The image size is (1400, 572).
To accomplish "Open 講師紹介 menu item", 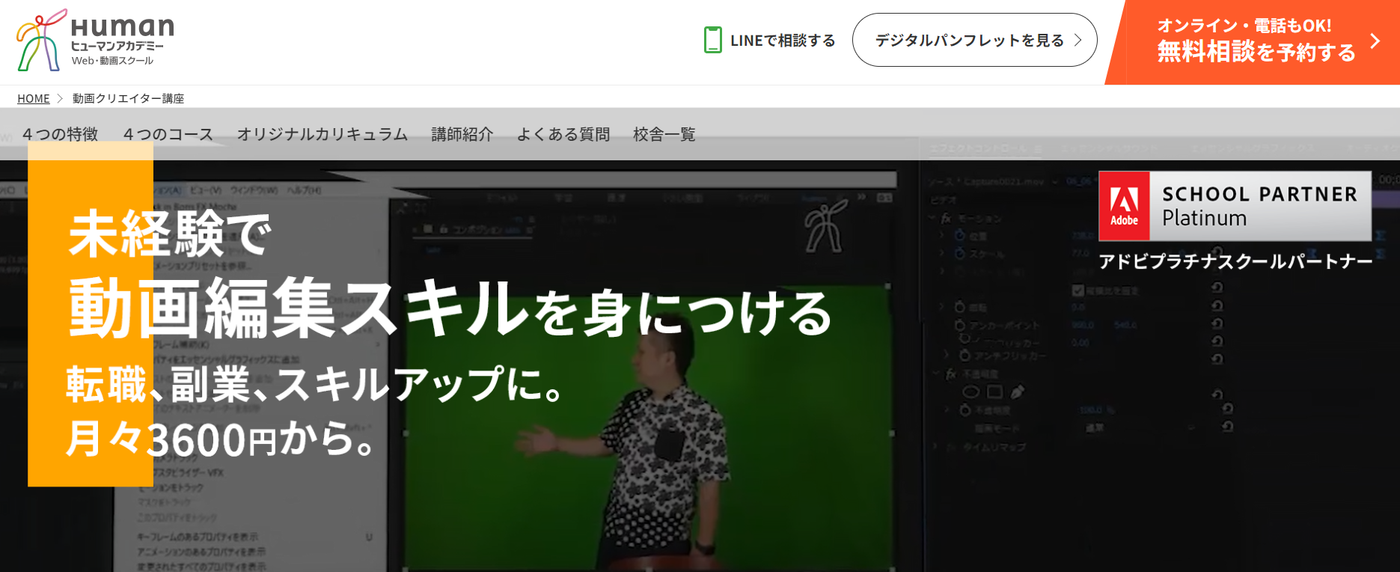I will pyautogui.click(x=462, y=134).
